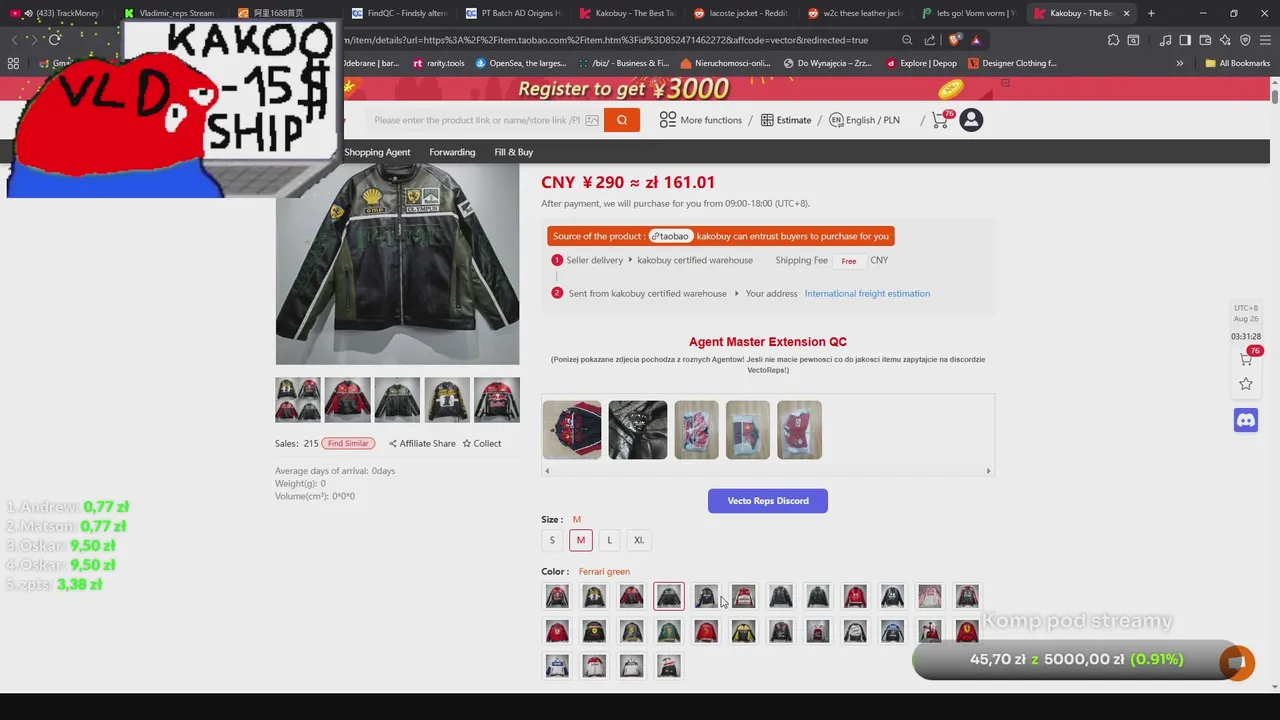The width and height of the screenshot is (1280, 720).
Task: Select the last color variant in bottom row
Action: (669, 666)
